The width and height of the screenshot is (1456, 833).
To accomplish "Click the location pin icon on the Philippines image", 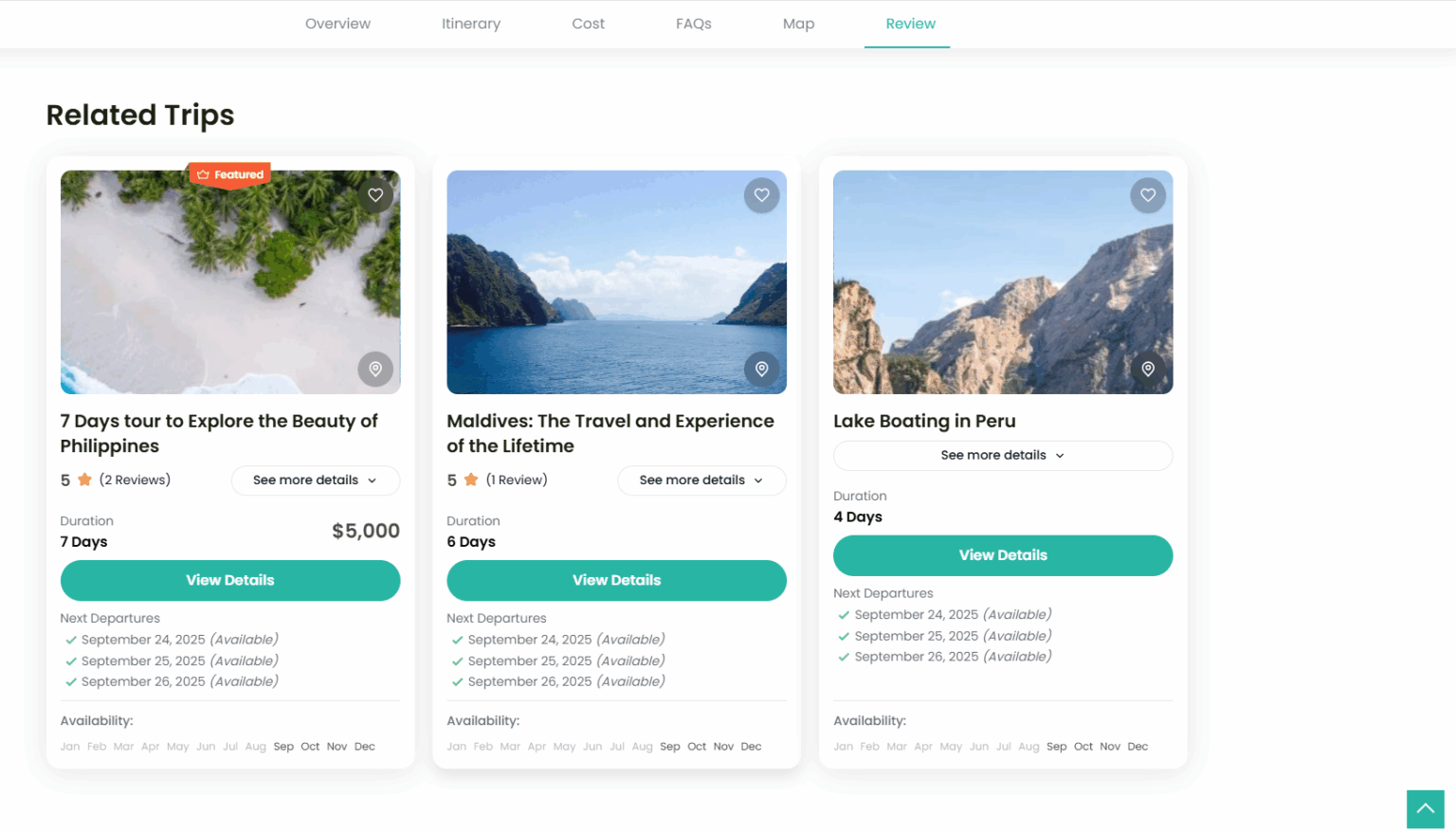I will (x=375, y=370).
